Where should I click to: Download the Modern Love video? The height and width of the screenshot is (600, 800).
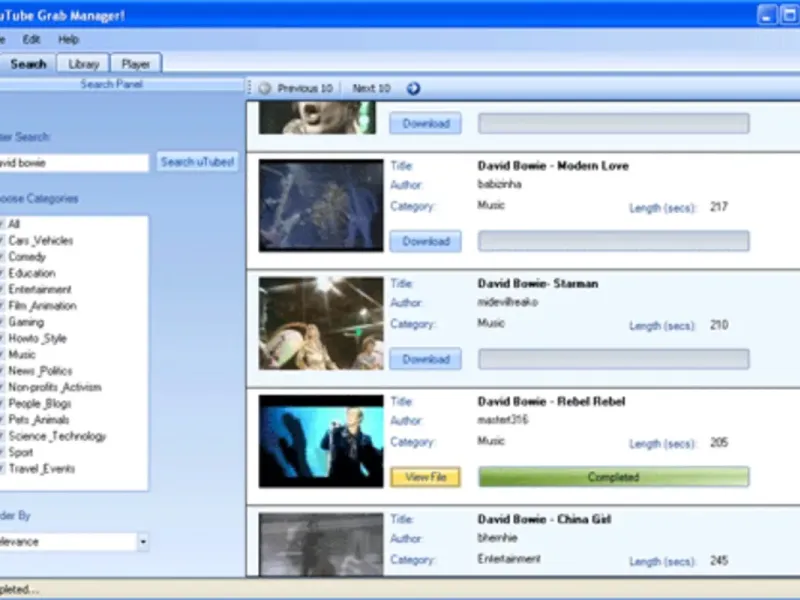pos(426,241)
